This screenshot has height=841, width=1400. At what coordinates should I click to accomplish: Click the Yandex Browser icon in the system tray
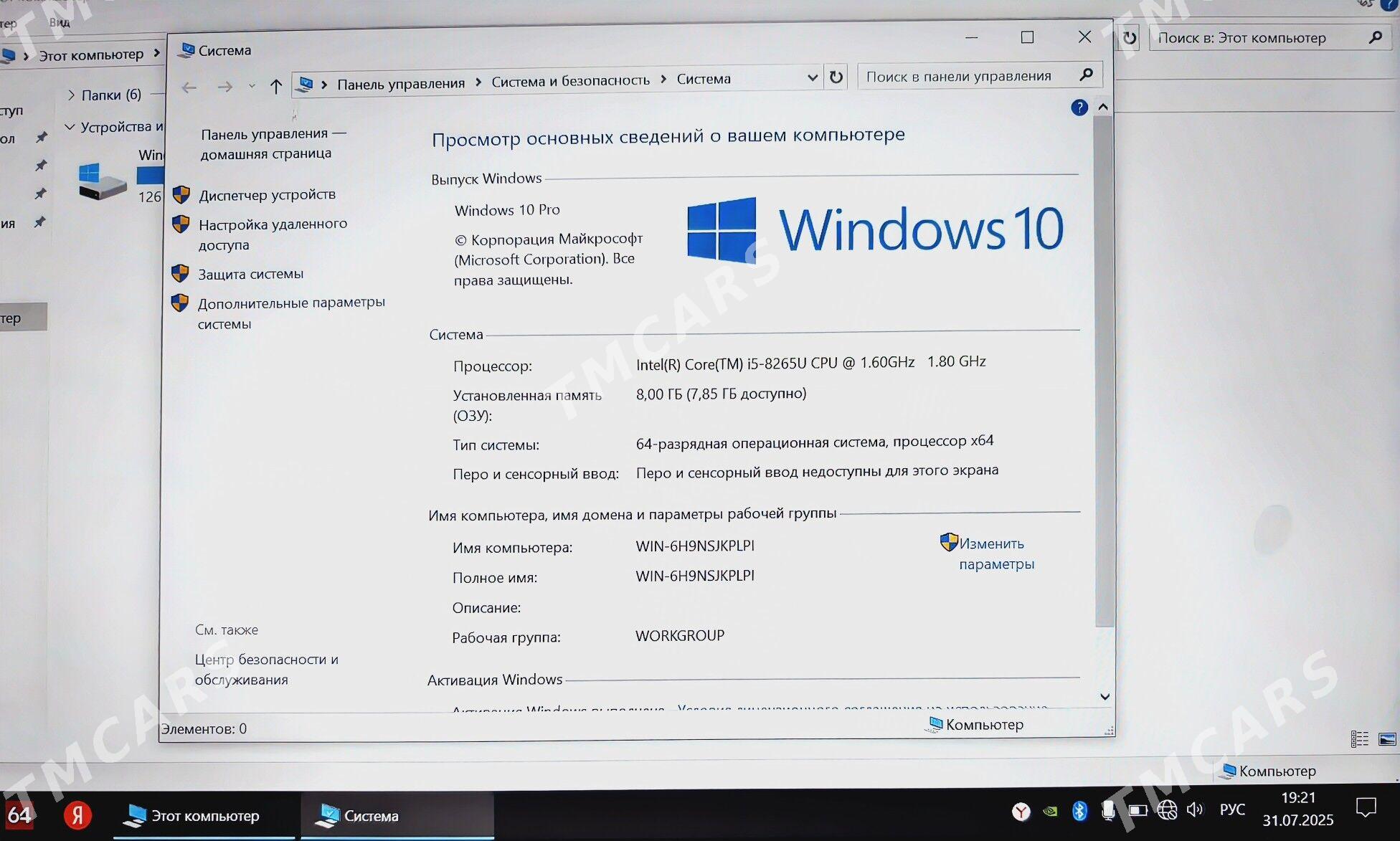click(x=1021, y=812)
